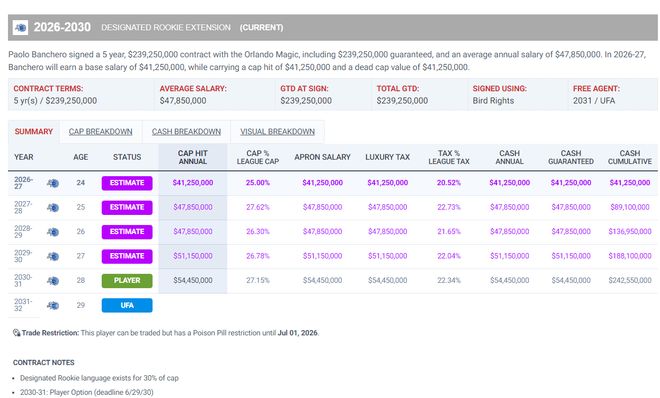Click the Designated Rookie 30% of cap note
660x398 pixels.
point(99,378)
